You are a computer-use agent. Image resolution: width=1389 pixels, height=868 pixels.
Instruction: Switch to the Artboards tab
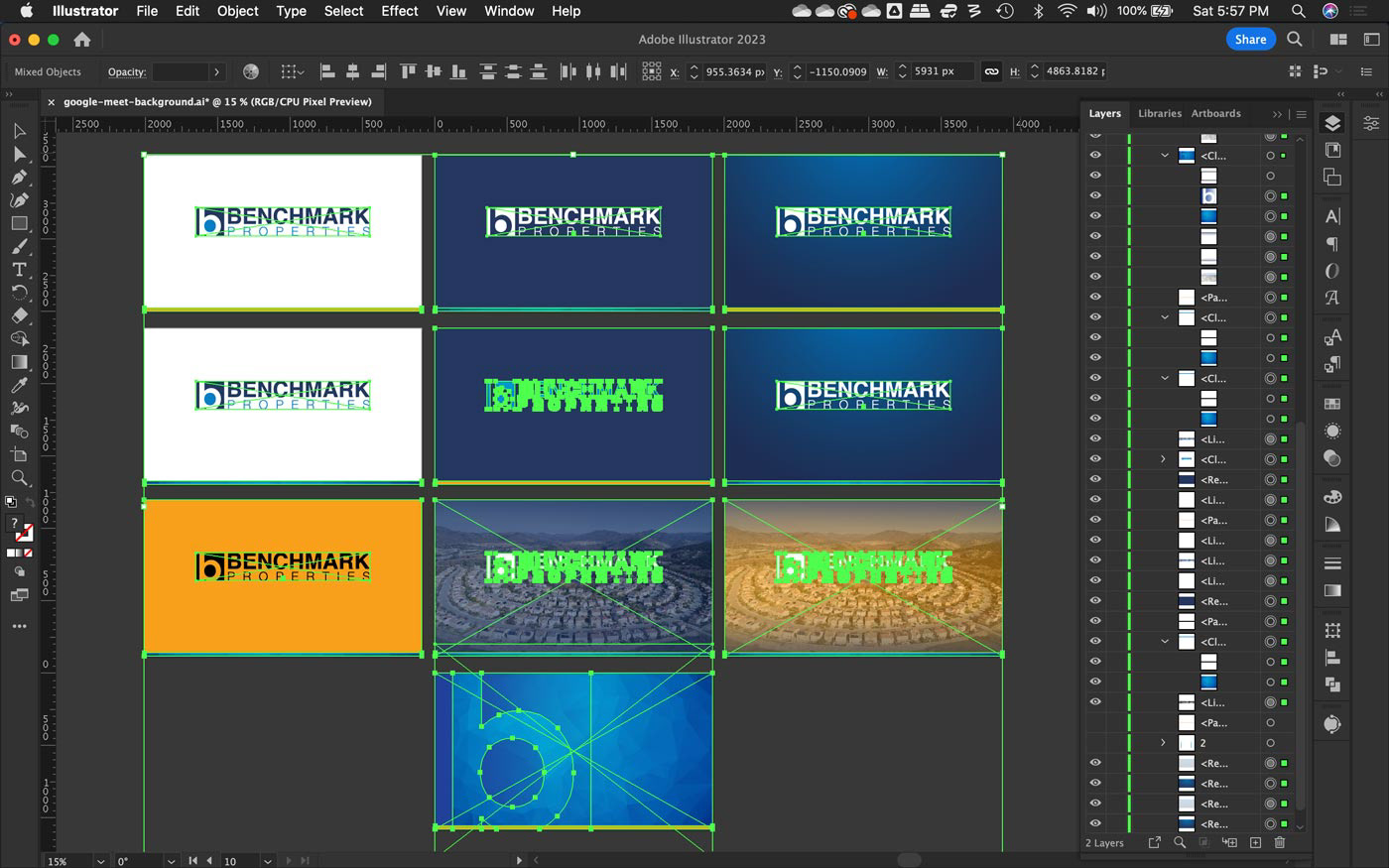pyautogui.click(x=1215, y=113)
